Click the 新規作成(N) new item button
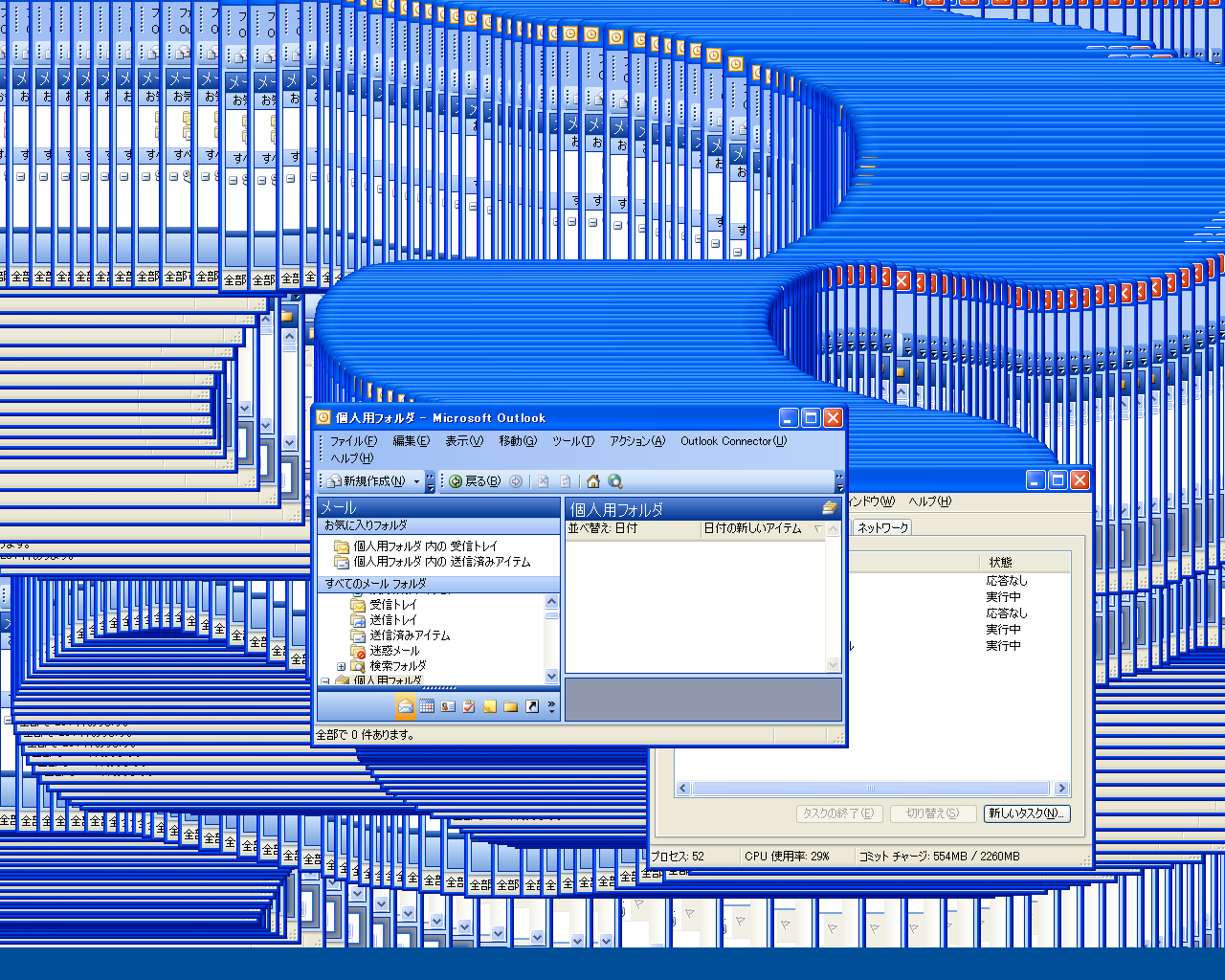 (367, 481)
